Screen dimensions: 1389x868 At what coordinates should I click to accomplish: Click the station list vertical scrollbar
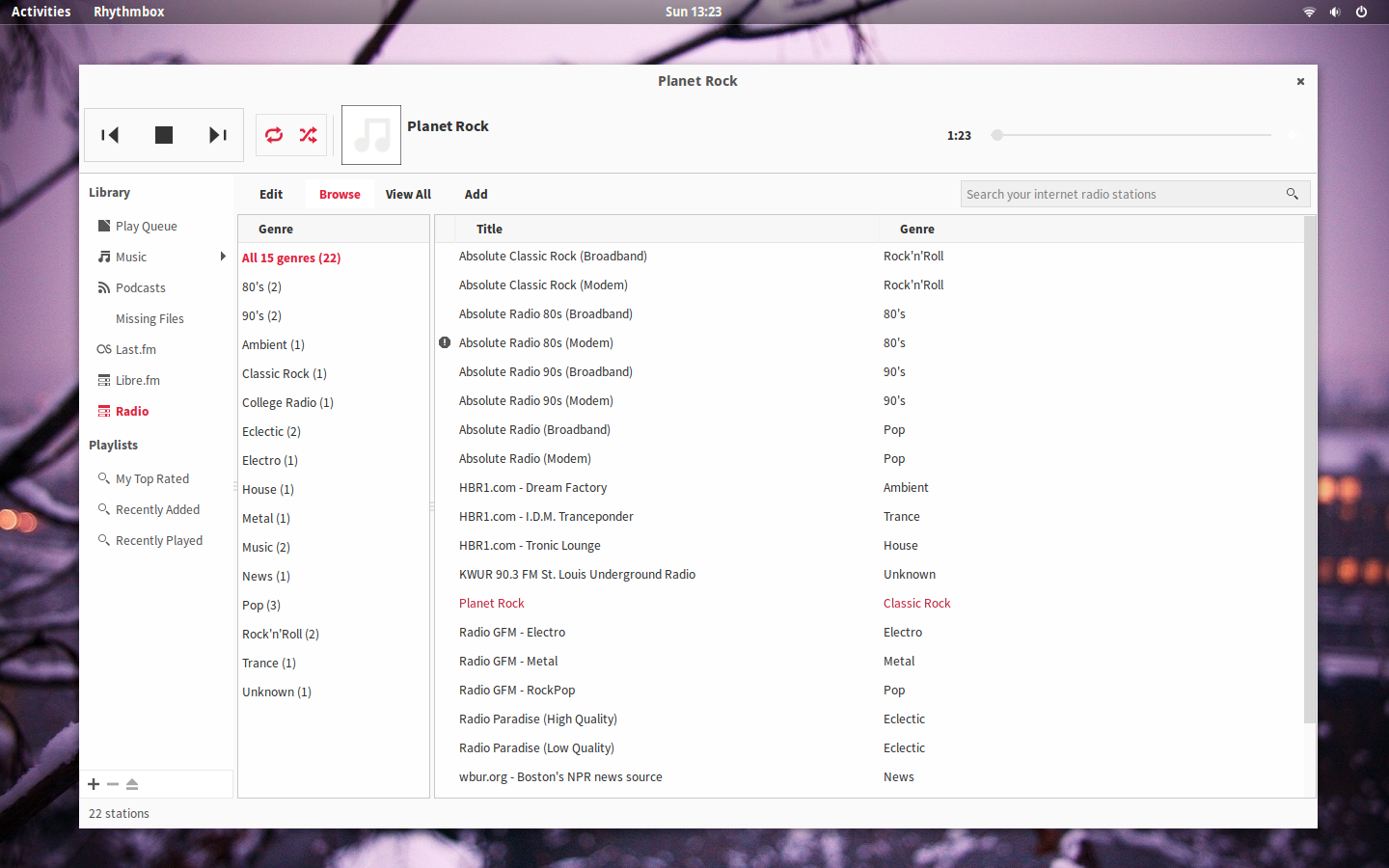[x=1309, y=470]
